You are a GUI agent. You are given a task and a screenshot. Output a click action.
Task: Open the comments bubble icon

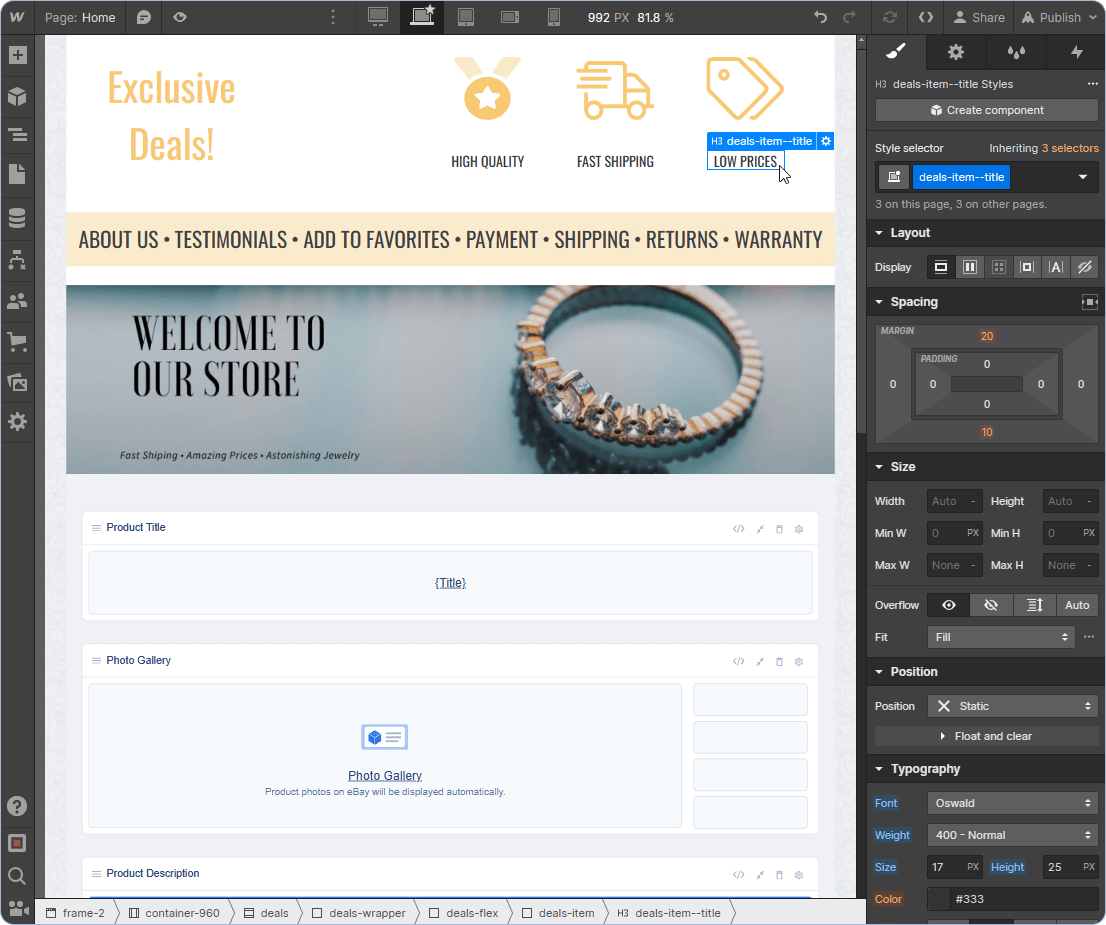(144, 17)
